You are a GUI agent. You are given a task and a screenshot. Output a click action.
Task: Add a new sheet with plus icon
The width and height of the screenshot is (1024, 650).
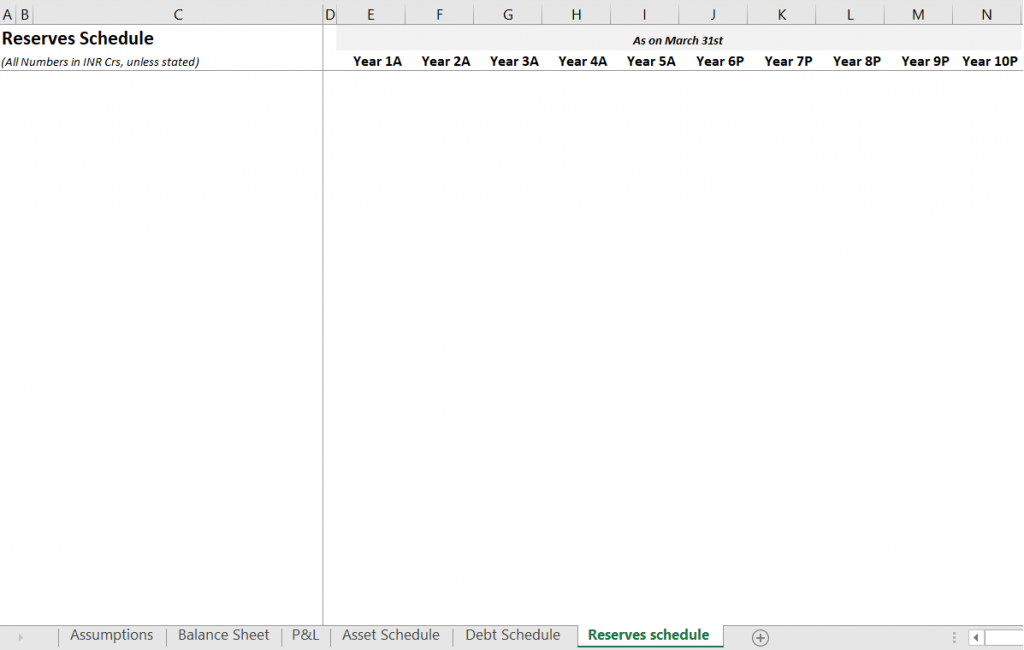click(760, 637)
